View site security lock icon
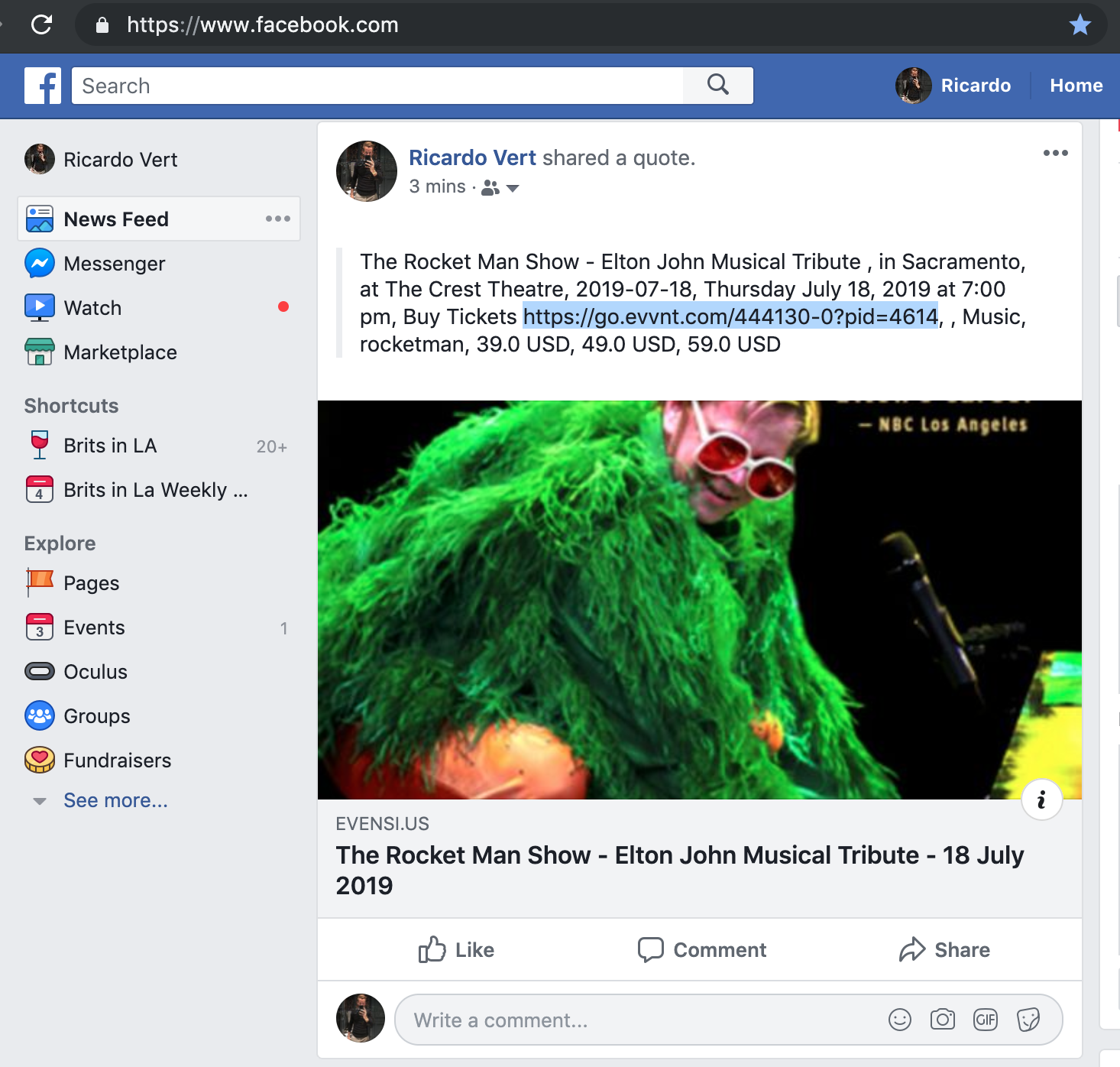1120x1067 pixels. point(102,24)
